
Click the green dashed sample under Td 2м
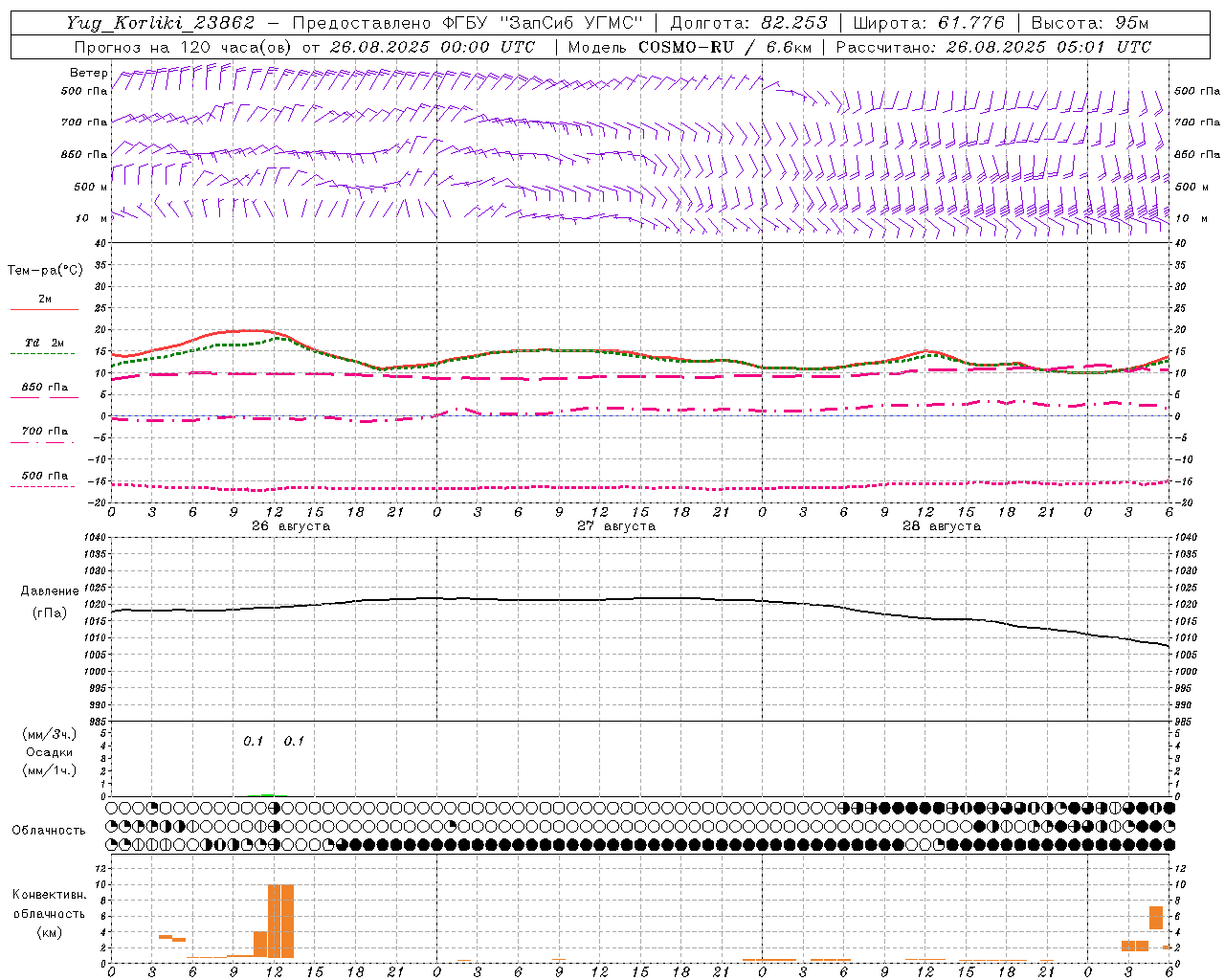point(42,353)
